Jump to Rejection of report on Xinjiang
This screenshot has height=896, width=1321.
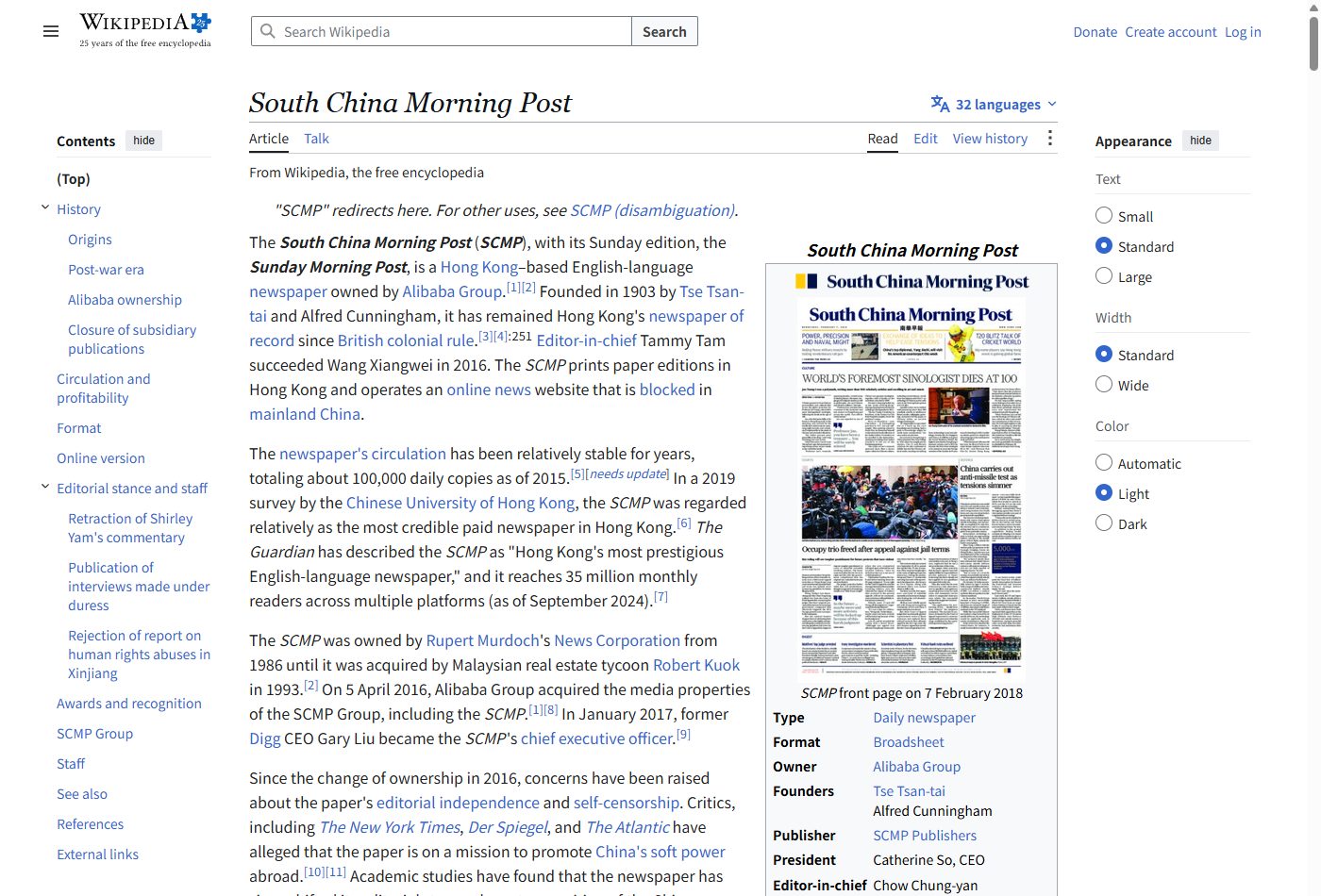coord(139,655)
